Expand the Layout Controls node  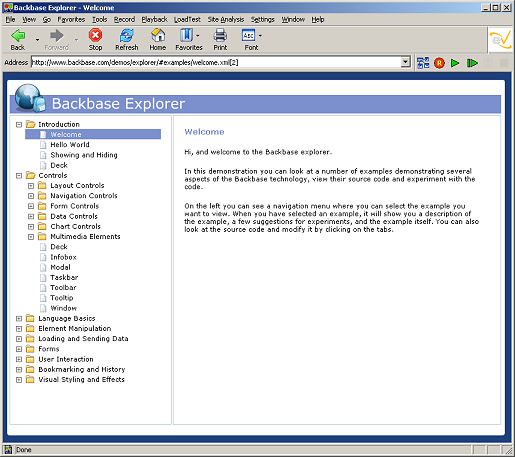[x=31, y=186]
